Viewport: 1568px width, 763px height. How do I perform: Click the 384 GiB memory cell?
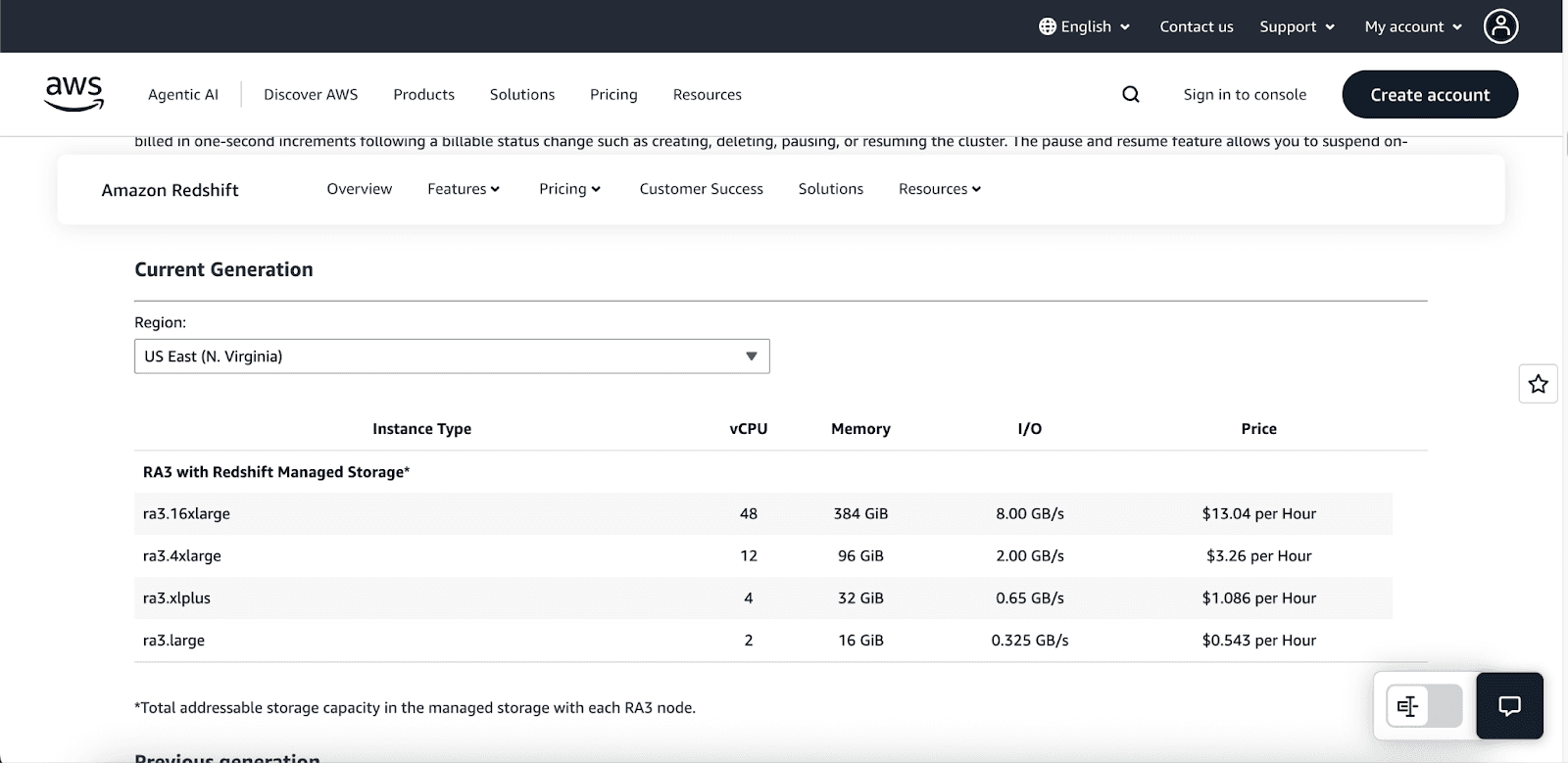[x=860, y=513]
